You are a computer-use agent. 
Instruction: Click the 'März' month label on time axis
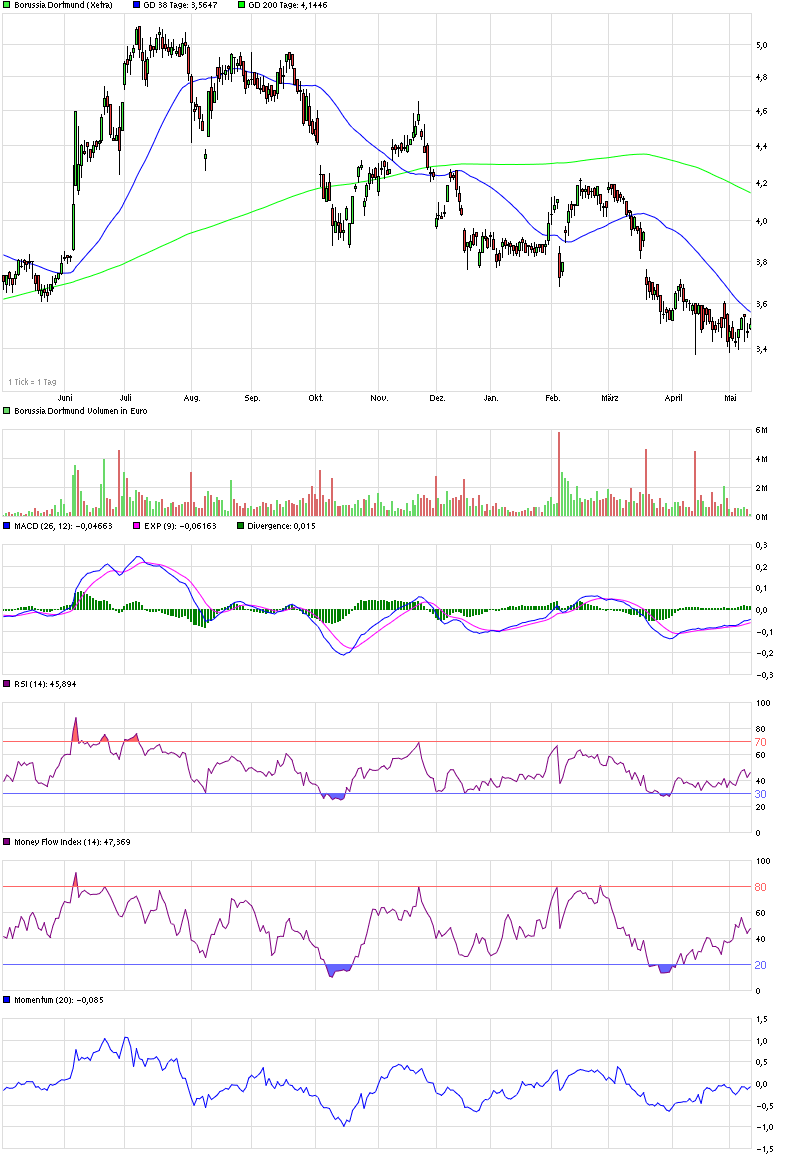[x=610, y=398]
